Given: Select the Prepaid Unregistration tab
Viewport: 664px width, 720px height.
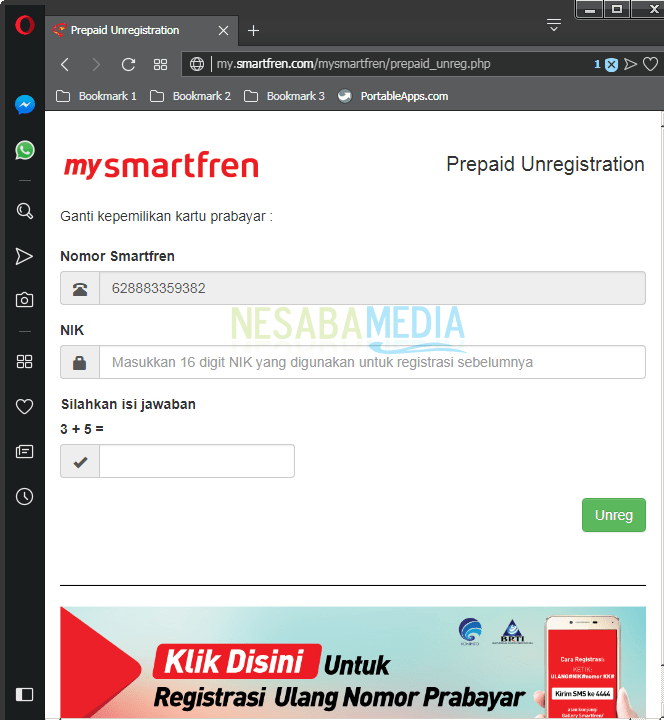Looking at the screenshot, I should (x=141, y=30).
